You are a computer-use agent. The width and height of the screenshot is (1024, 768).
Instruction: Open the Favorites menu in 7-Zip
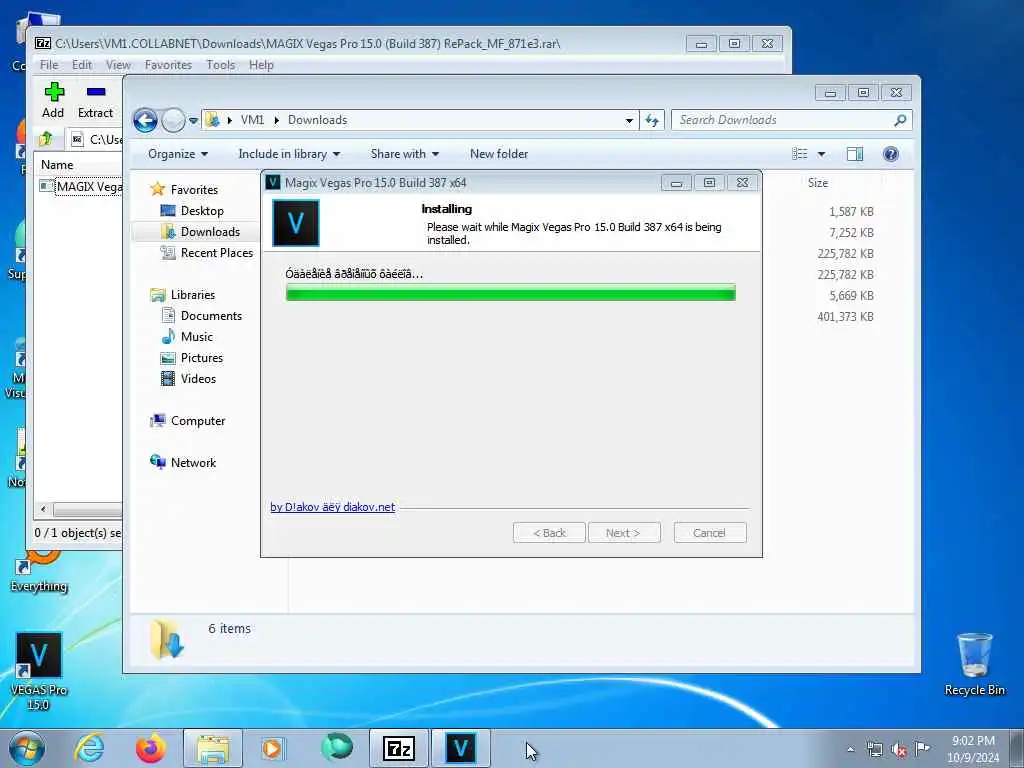[x=168, y=65]
